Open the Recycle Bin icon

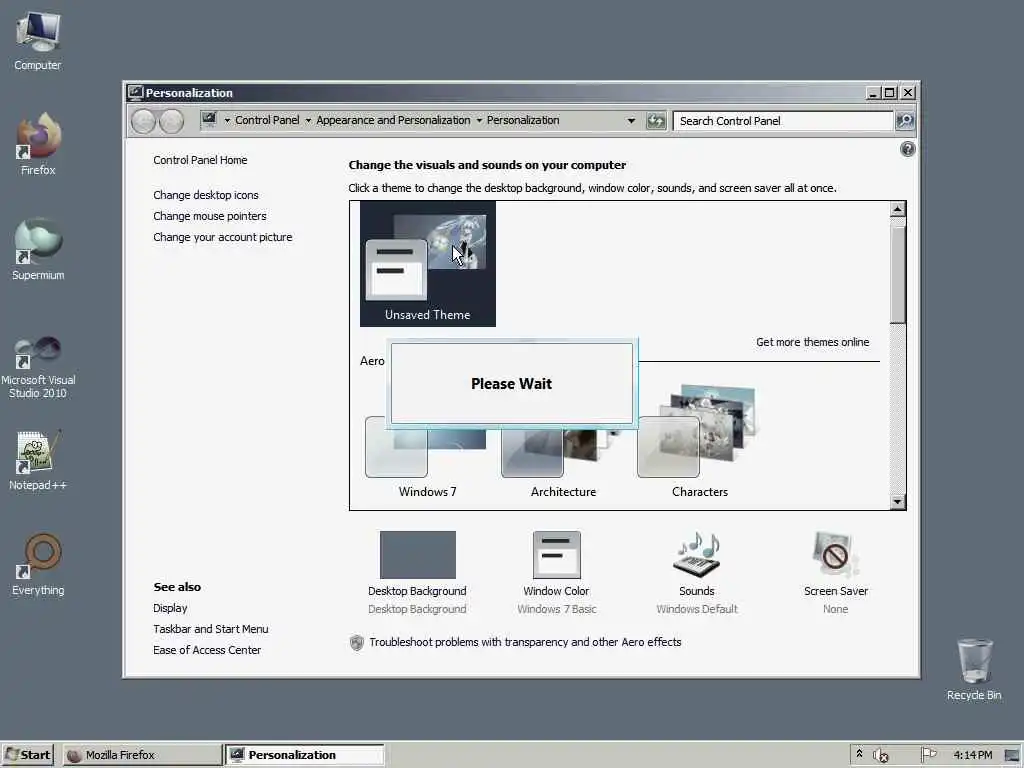pos(974,669)
